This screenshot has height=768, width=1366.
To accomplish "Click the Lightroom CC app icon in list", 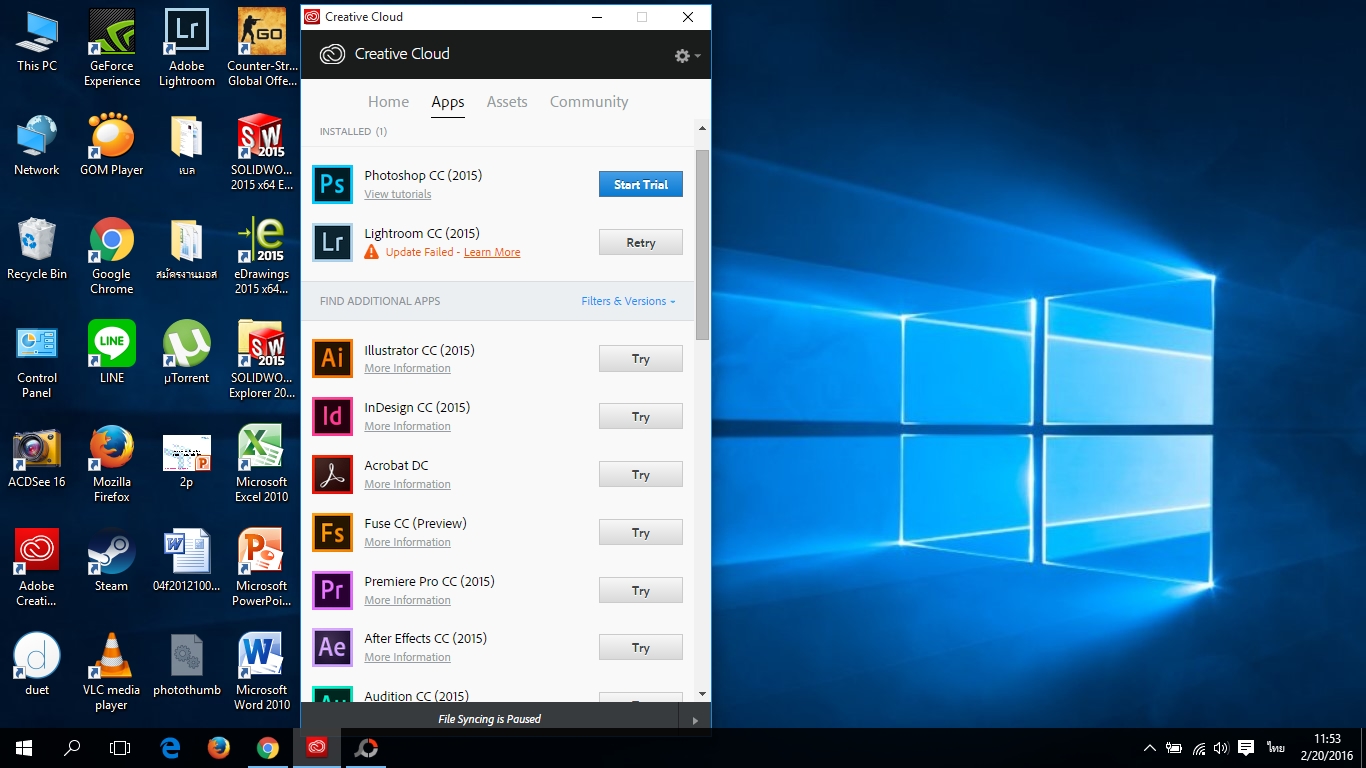I will pyautogui.click(x=332, y=242).
